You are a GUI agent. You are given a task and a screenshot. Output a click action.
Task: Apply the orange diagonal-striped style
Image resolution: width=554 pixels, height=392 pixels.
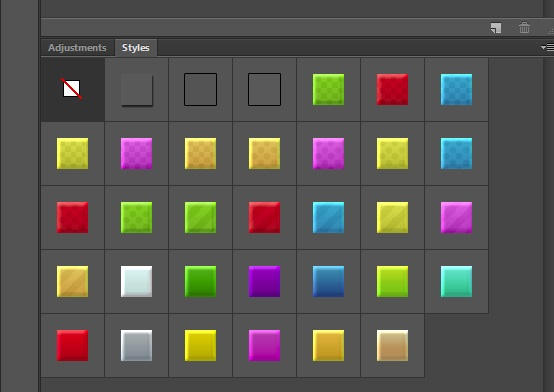point(72,281)
